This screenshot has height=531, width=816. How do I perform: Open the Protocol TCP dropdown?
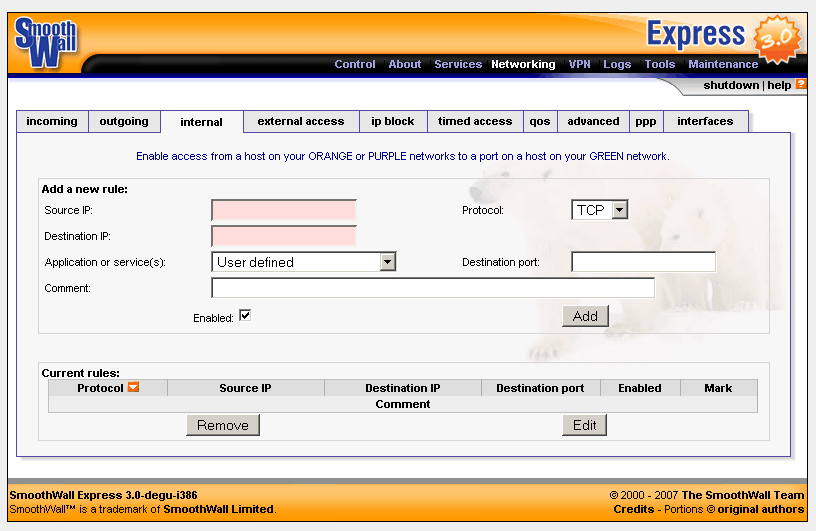(600, 210)
